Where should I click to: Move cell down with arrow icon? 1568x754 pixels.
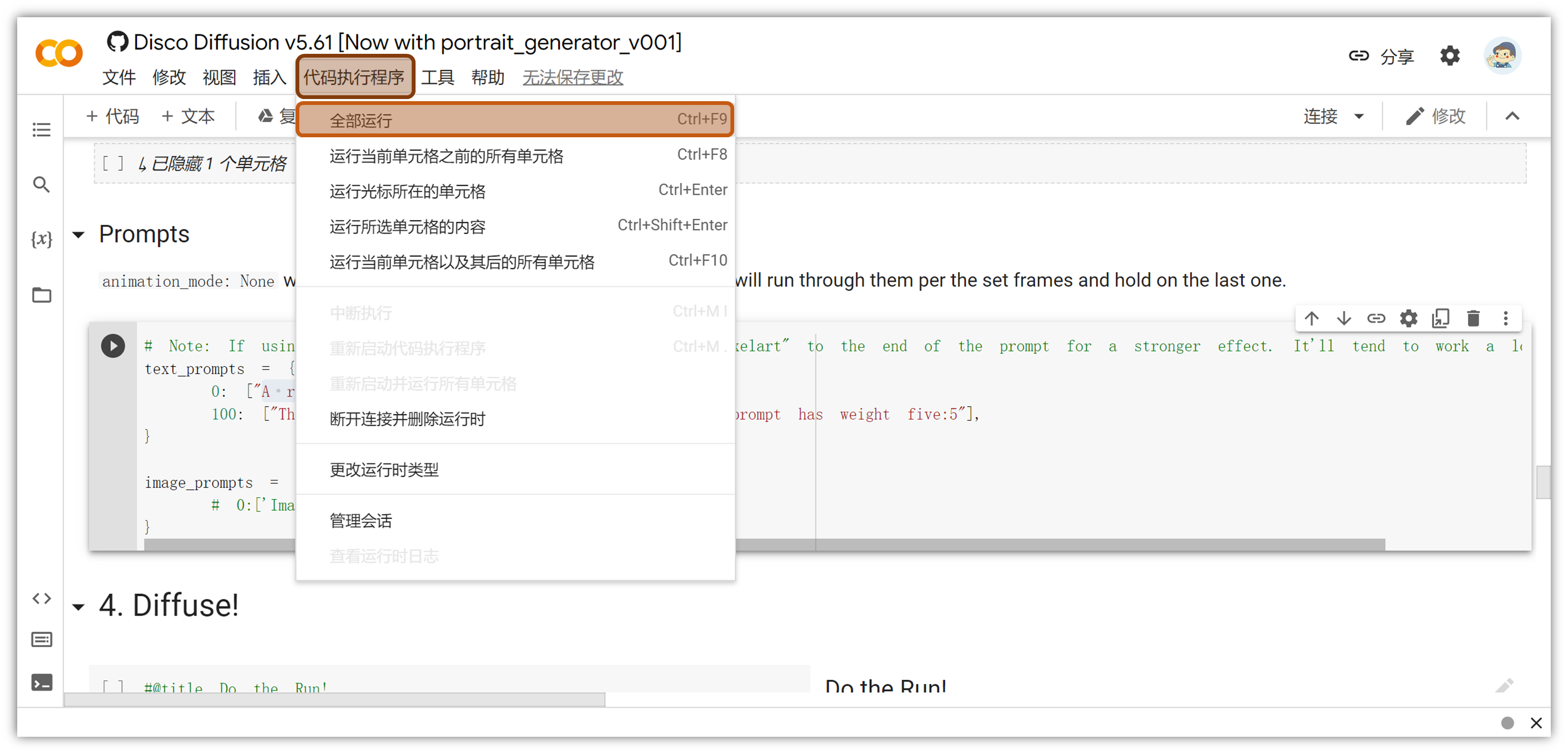pos(1344,318)
